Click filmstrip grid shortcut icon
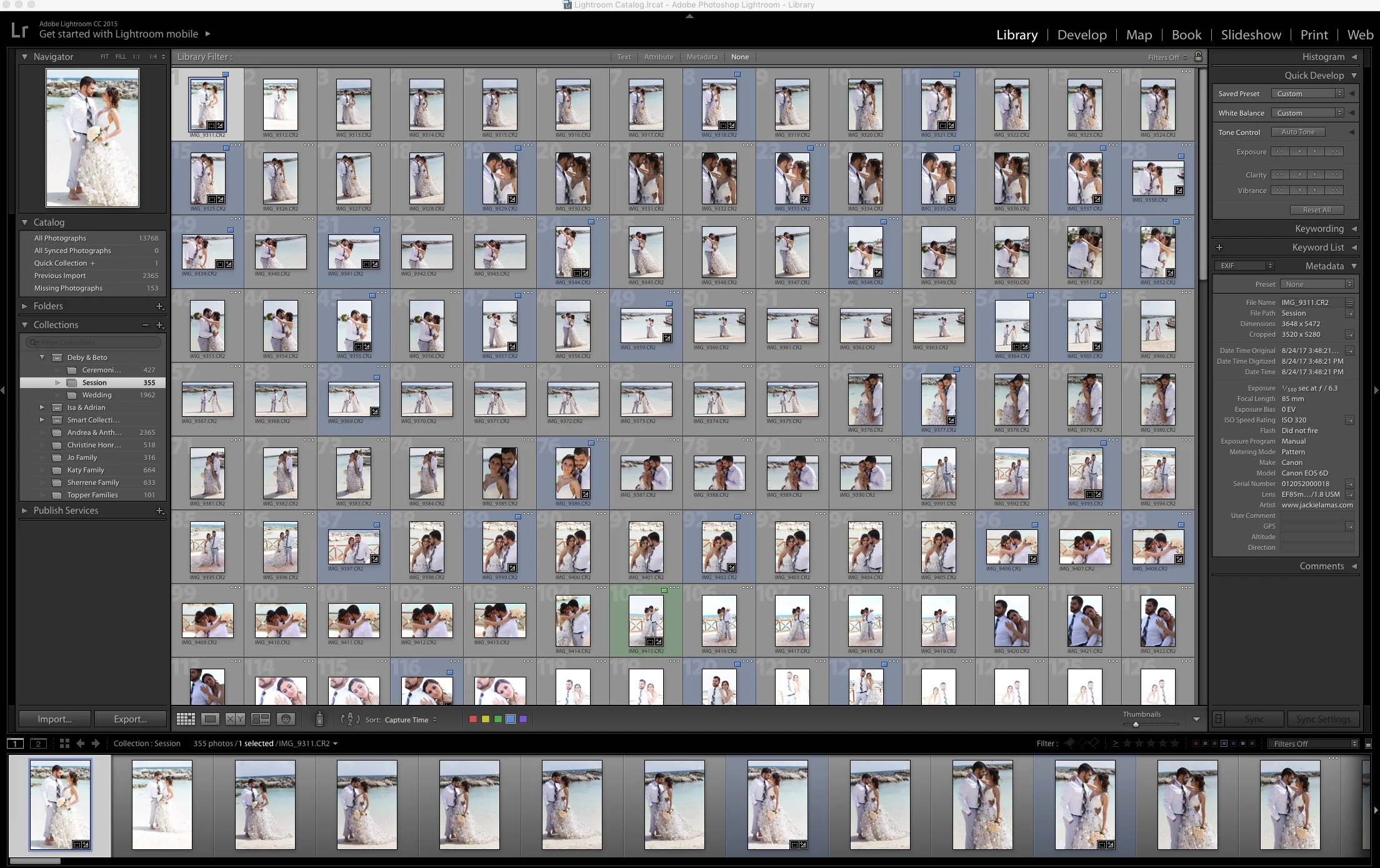The image size is (1380, 868). [x=64, y=744]
